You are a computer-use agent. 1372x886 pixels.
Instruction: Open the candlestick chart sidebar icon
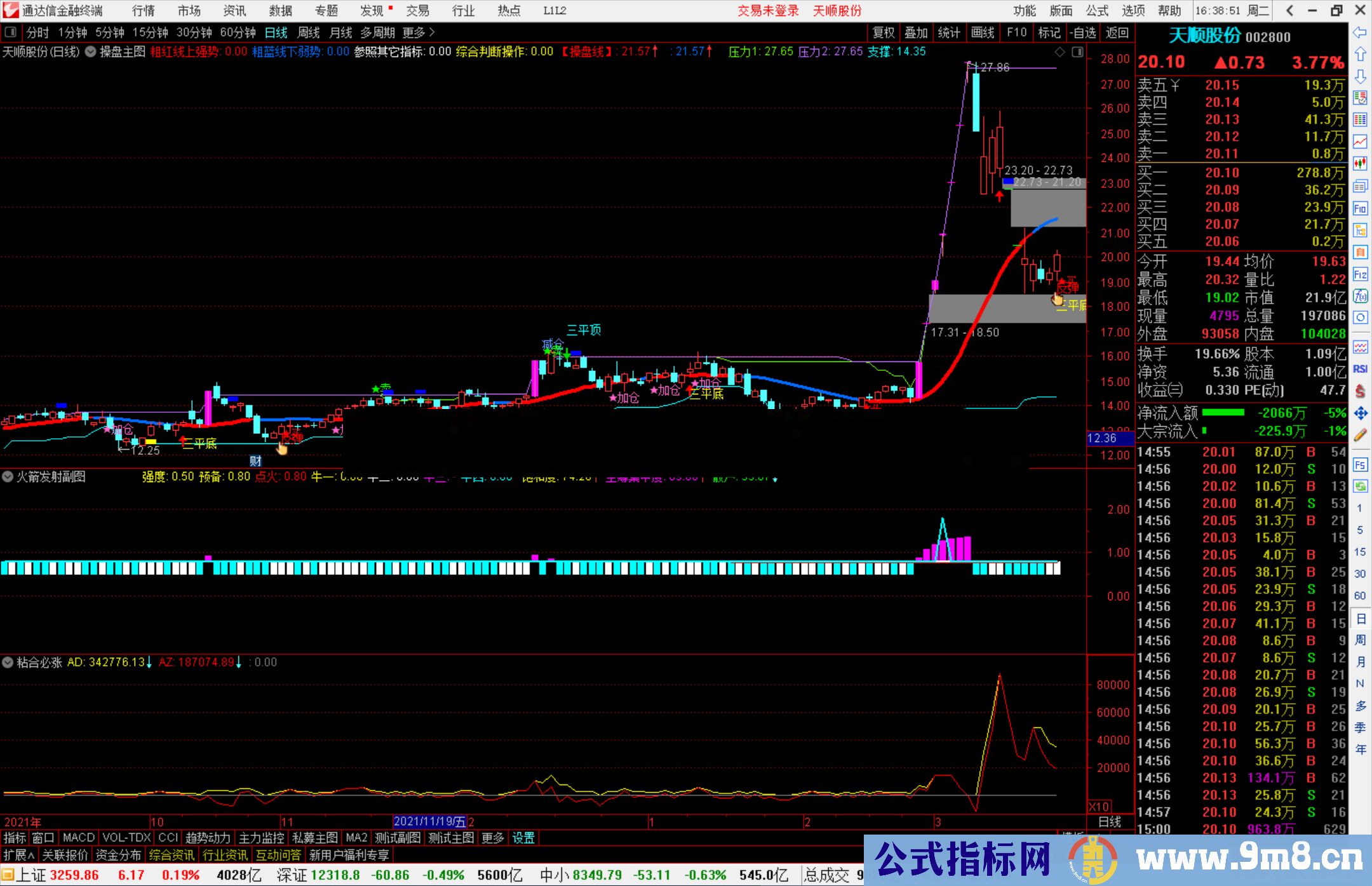[1360, 164]
